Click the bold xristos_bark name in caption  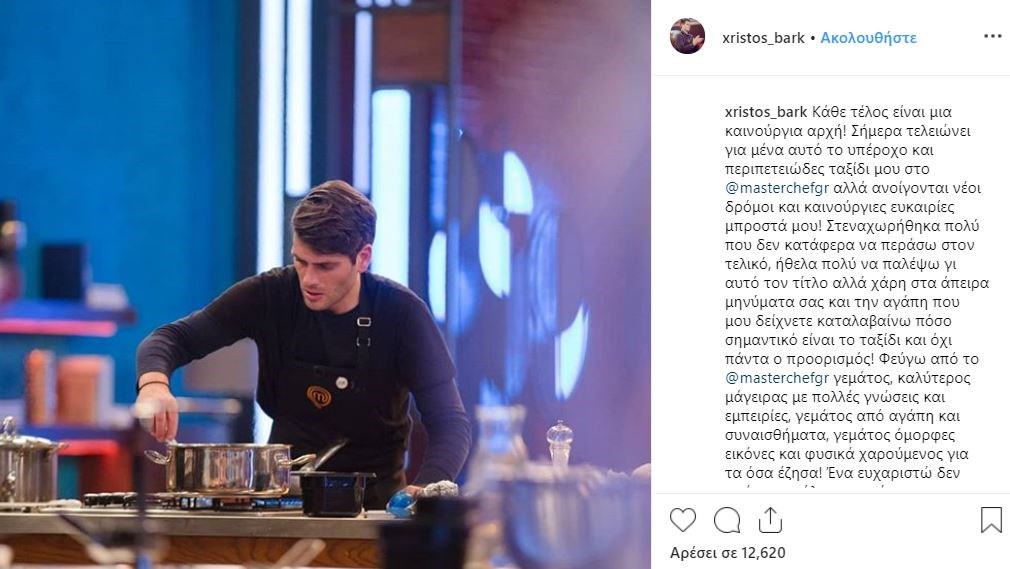(766, 112)
